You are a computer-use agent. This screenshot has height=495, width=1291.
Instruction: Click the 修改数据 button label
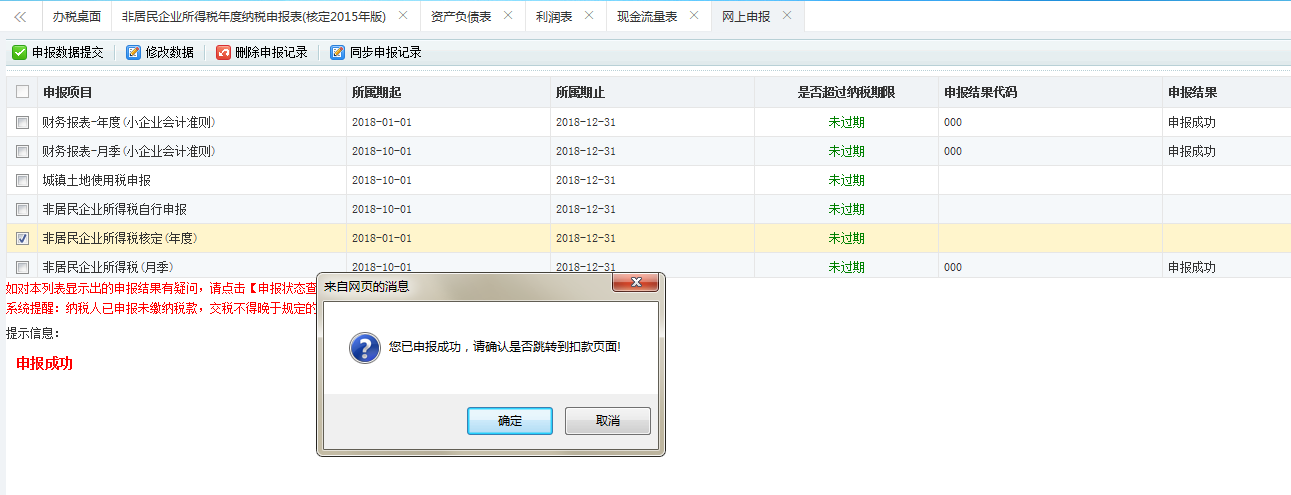tap(169, 53)
